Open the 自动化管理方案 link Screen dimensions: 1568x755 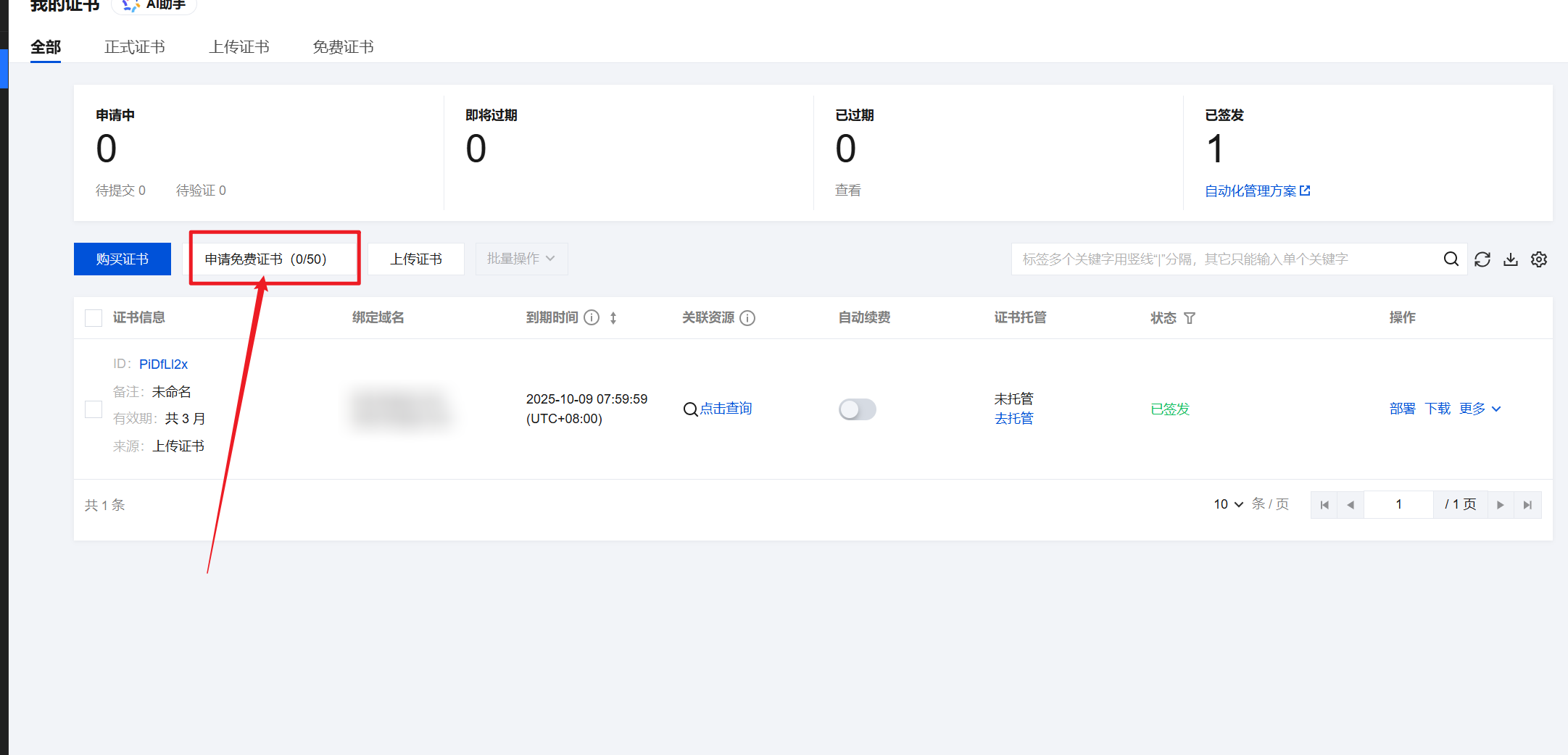click(1252, 190)
